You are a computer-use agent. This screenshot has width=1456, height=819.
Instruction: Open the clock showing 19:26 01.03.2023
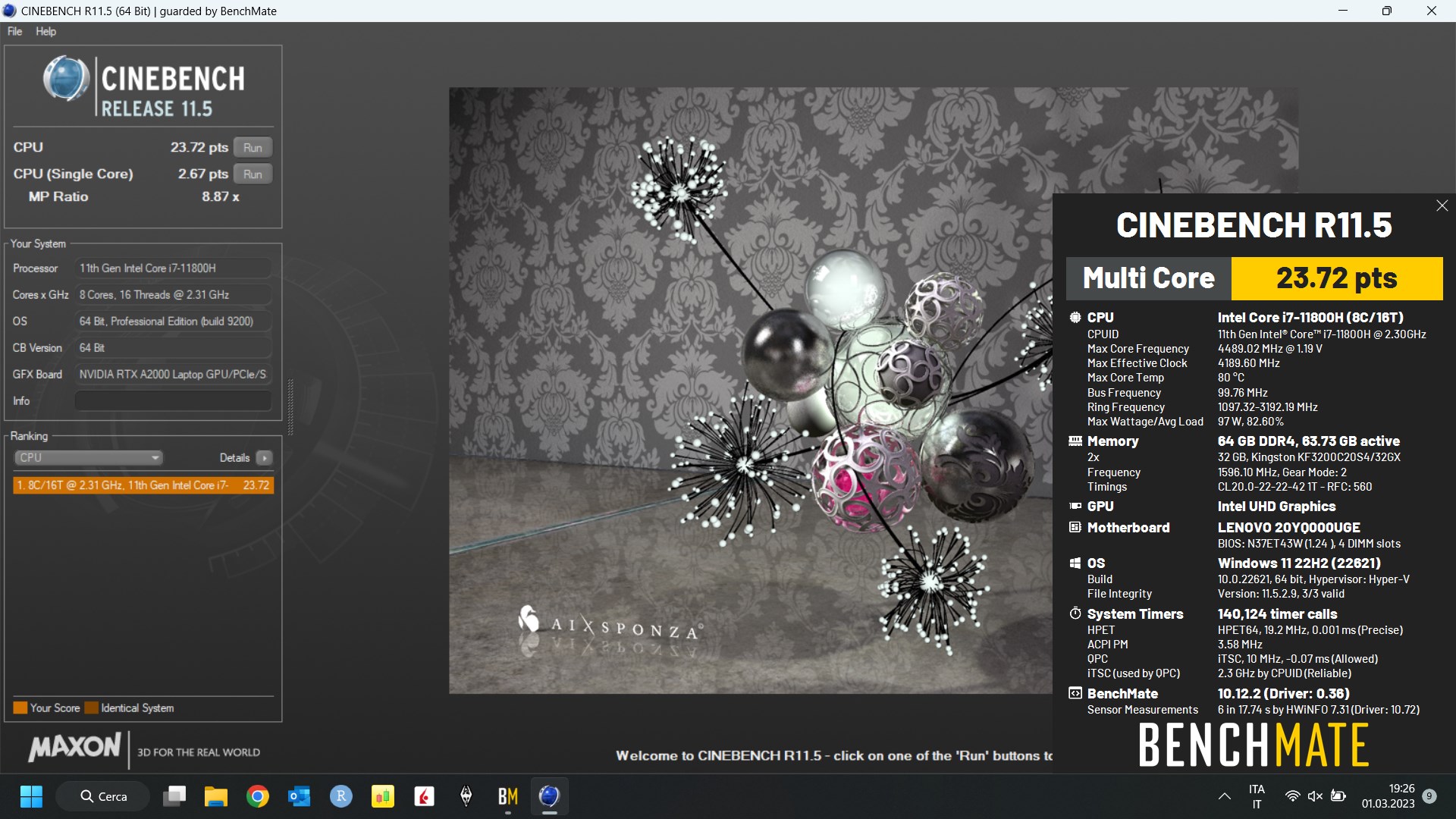[1388, 796]
